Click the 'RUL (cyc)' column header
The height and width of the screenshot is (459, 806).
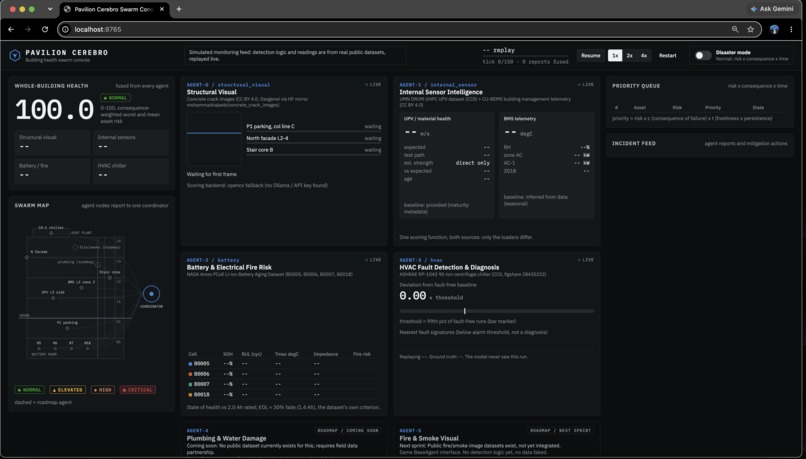click(252, 354)
